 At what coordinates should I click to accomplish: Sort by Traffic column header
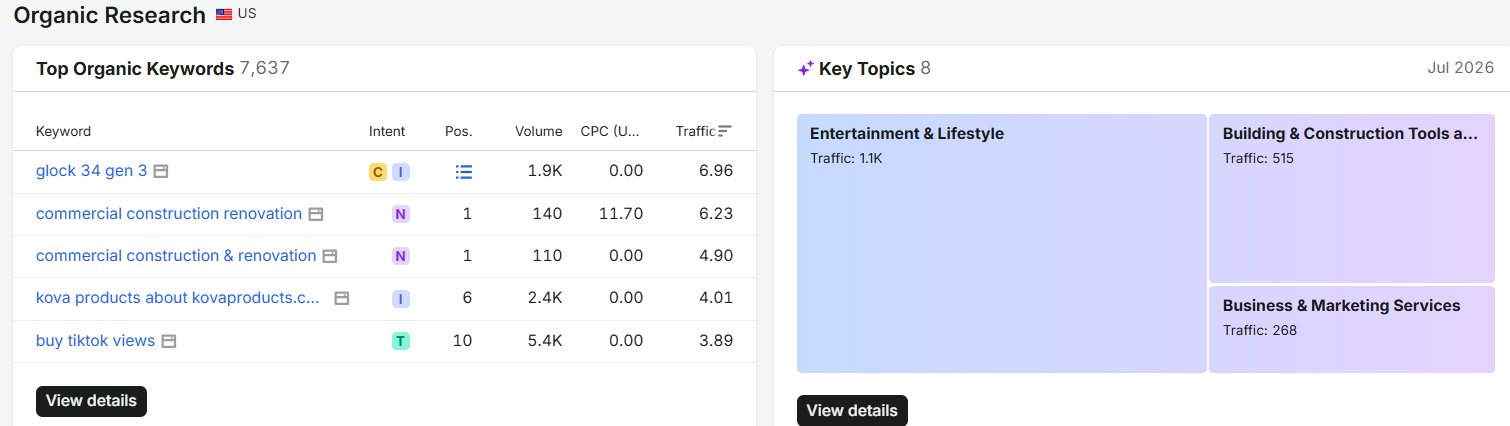[x=696, y=131]
